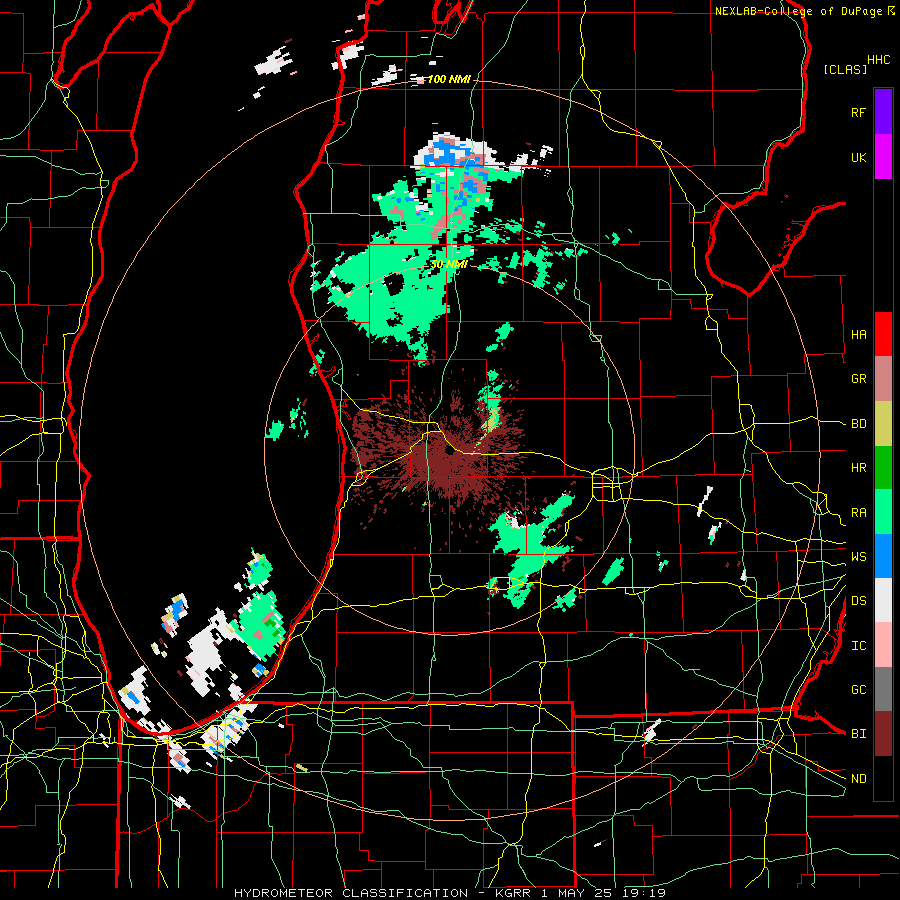Viewport: 900px width, 900px height.
Task: Click the HA red legend color swatch
Action: pos(883,334)
